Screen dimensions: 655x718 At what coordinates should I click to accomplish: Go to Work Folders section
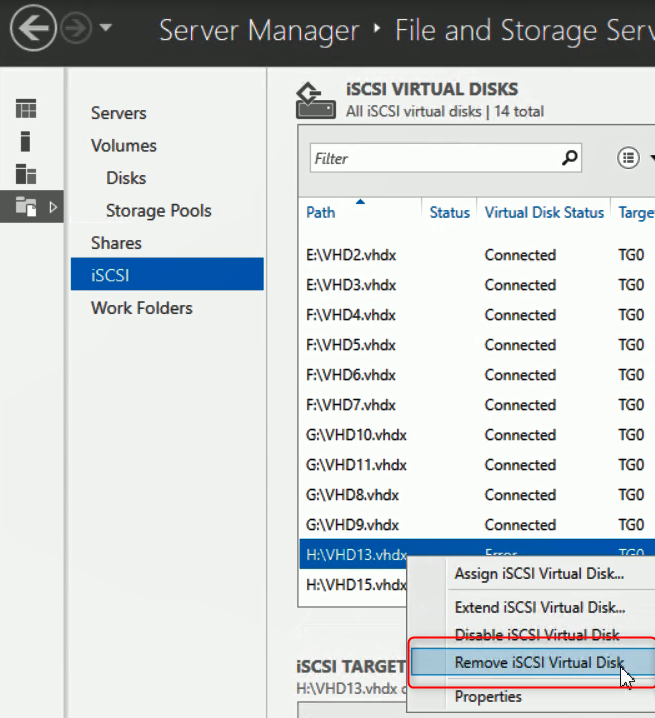(141, 308)
